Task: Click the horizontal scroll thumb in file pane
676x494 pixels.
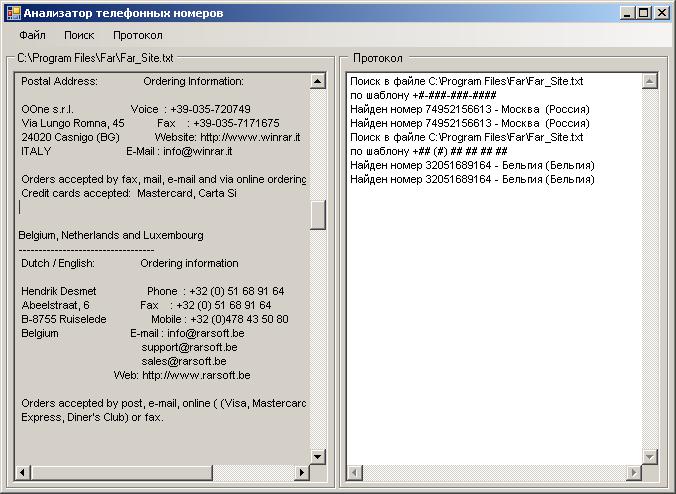Action: pos(122,472)
